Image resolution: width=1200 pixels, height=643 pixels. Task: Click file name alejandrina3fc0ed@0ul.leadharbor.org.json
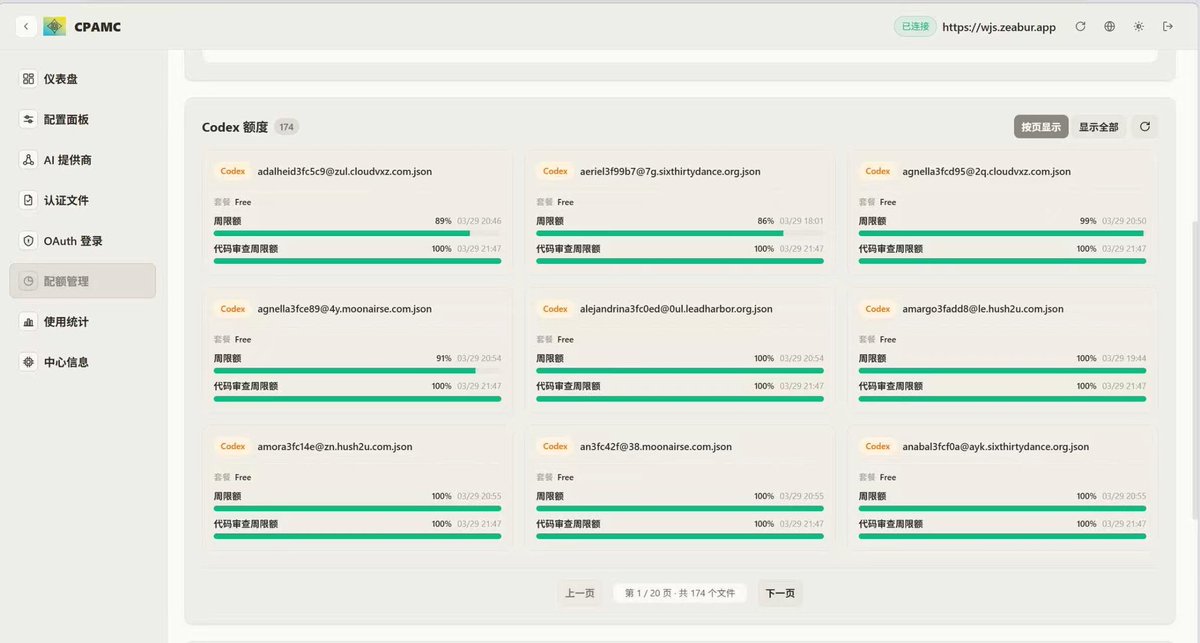pyautogui.click(x=676, y=309)
